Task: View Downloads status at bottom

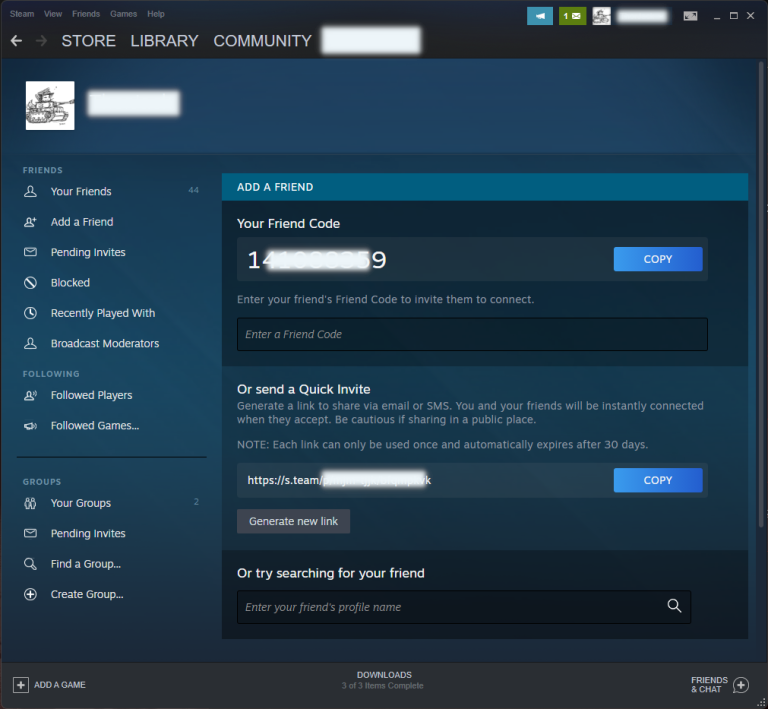Action: (x=384, y=680)
